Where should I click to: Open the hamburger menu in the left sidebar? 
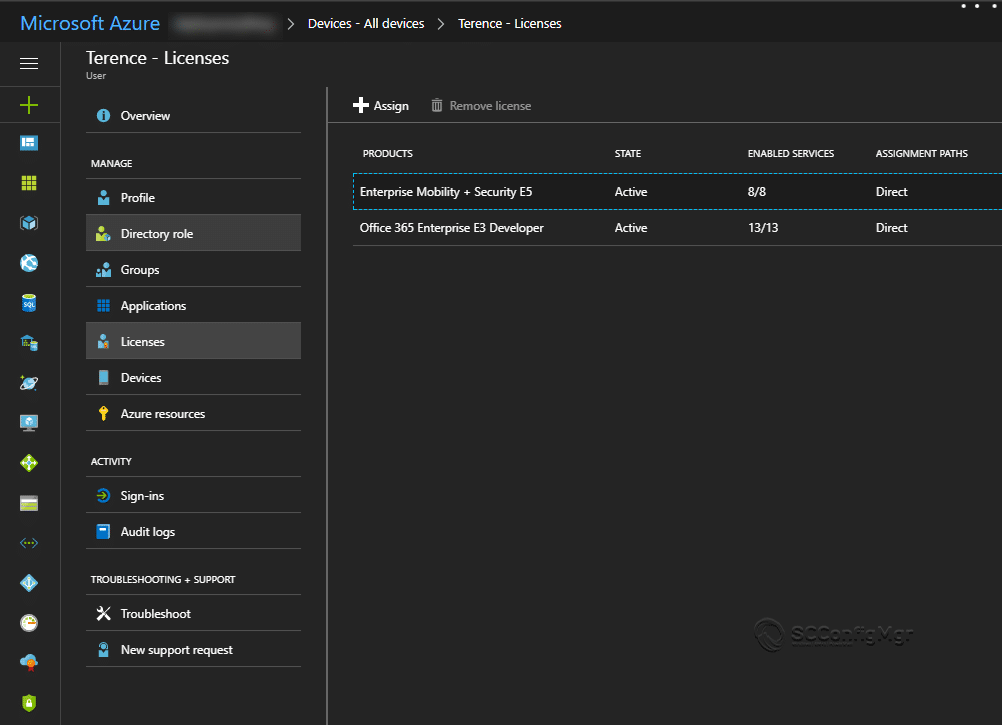click(x=29, y=63)
